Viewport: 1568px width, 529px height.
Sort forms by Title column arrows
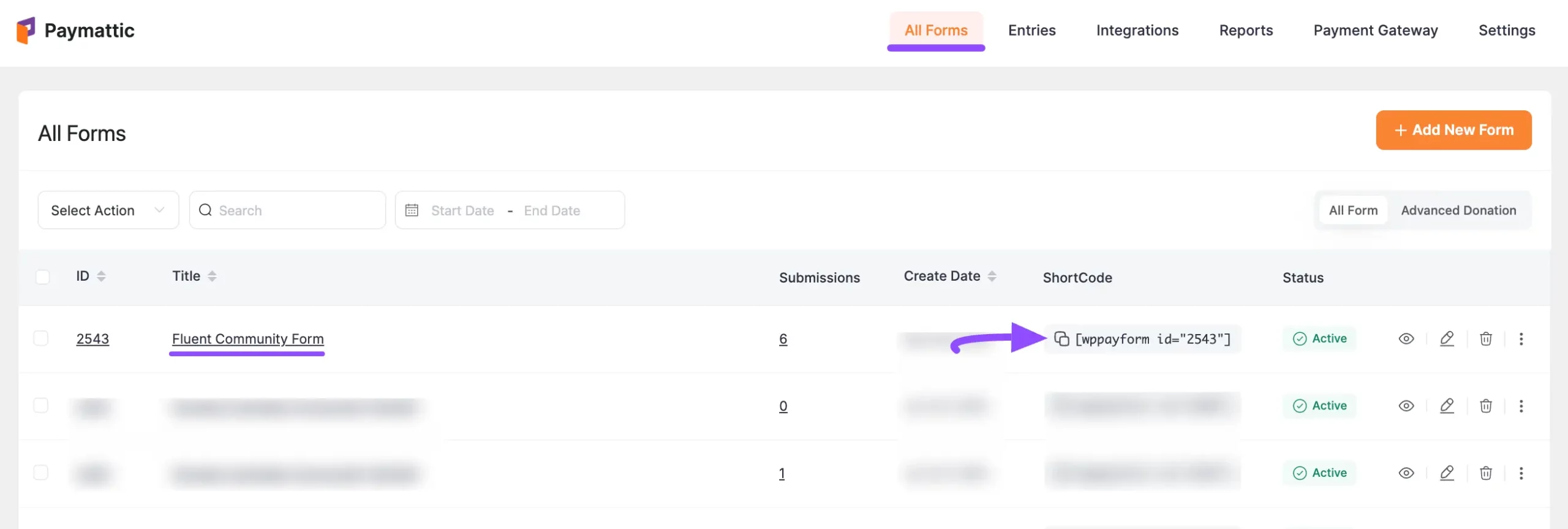pos(212,276)
